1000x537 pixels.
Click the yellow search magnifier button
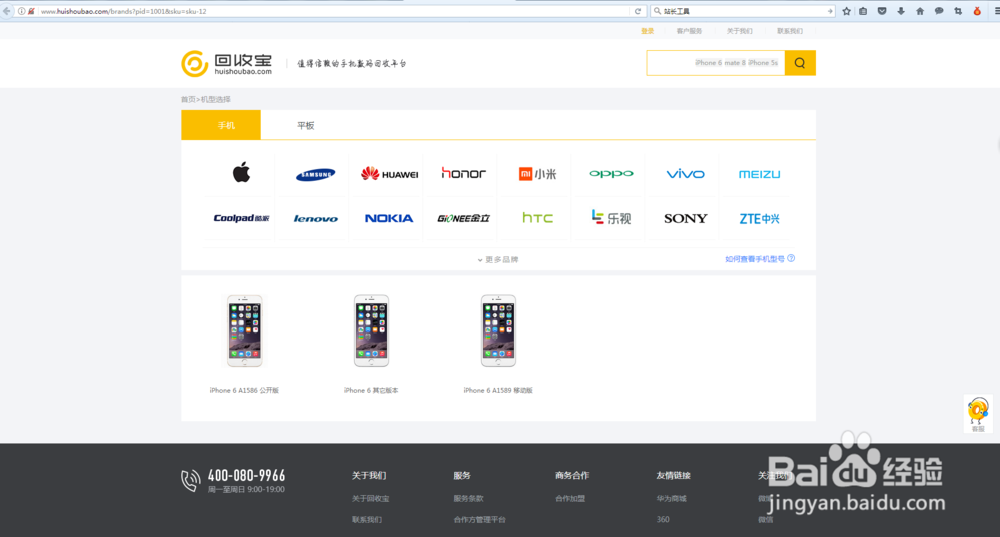(x=800, y=63)
